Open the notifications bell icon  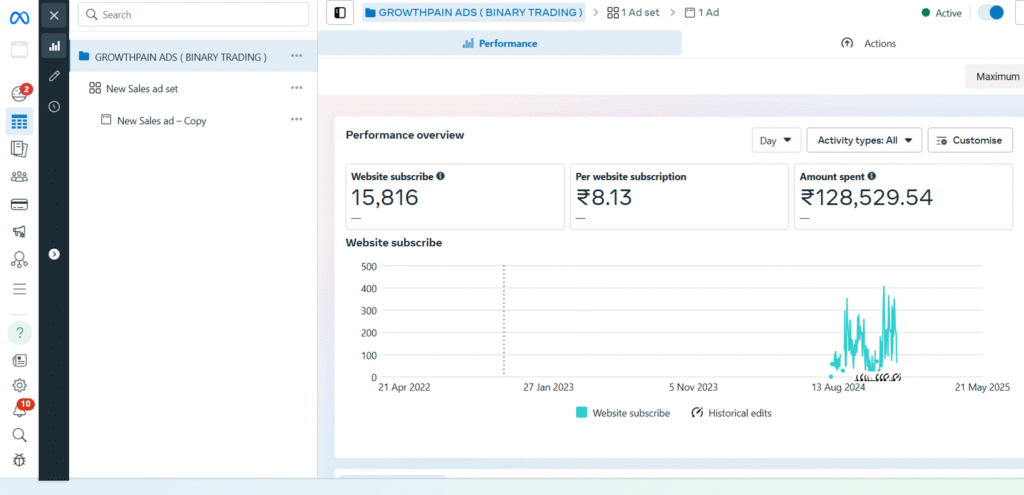pos(19,410)
